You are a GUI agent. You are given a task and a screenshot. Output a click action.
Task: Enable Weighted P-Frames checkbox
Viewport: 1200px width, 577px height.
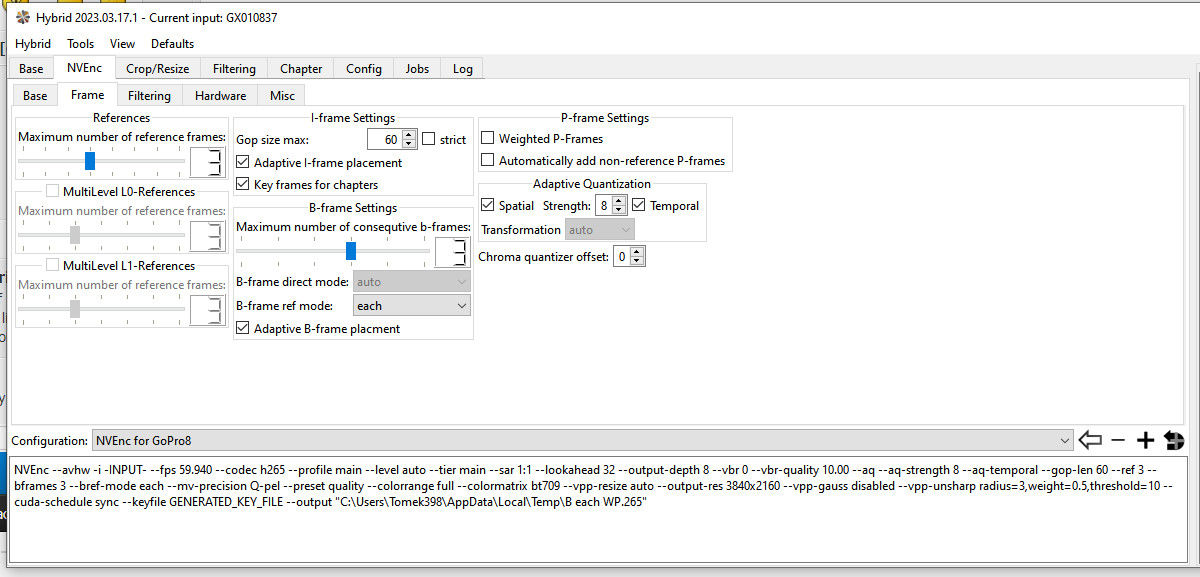point(488,139)
